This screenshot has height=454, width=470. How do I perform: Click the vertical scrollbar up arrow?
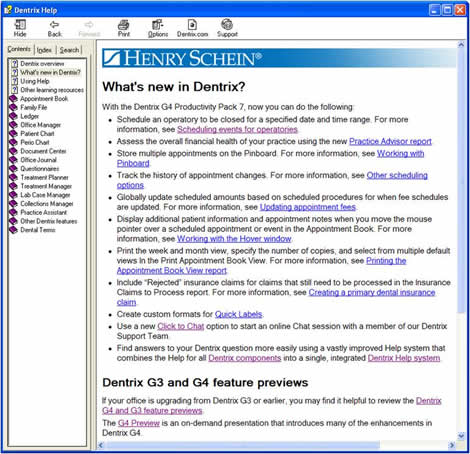point(461,44)
